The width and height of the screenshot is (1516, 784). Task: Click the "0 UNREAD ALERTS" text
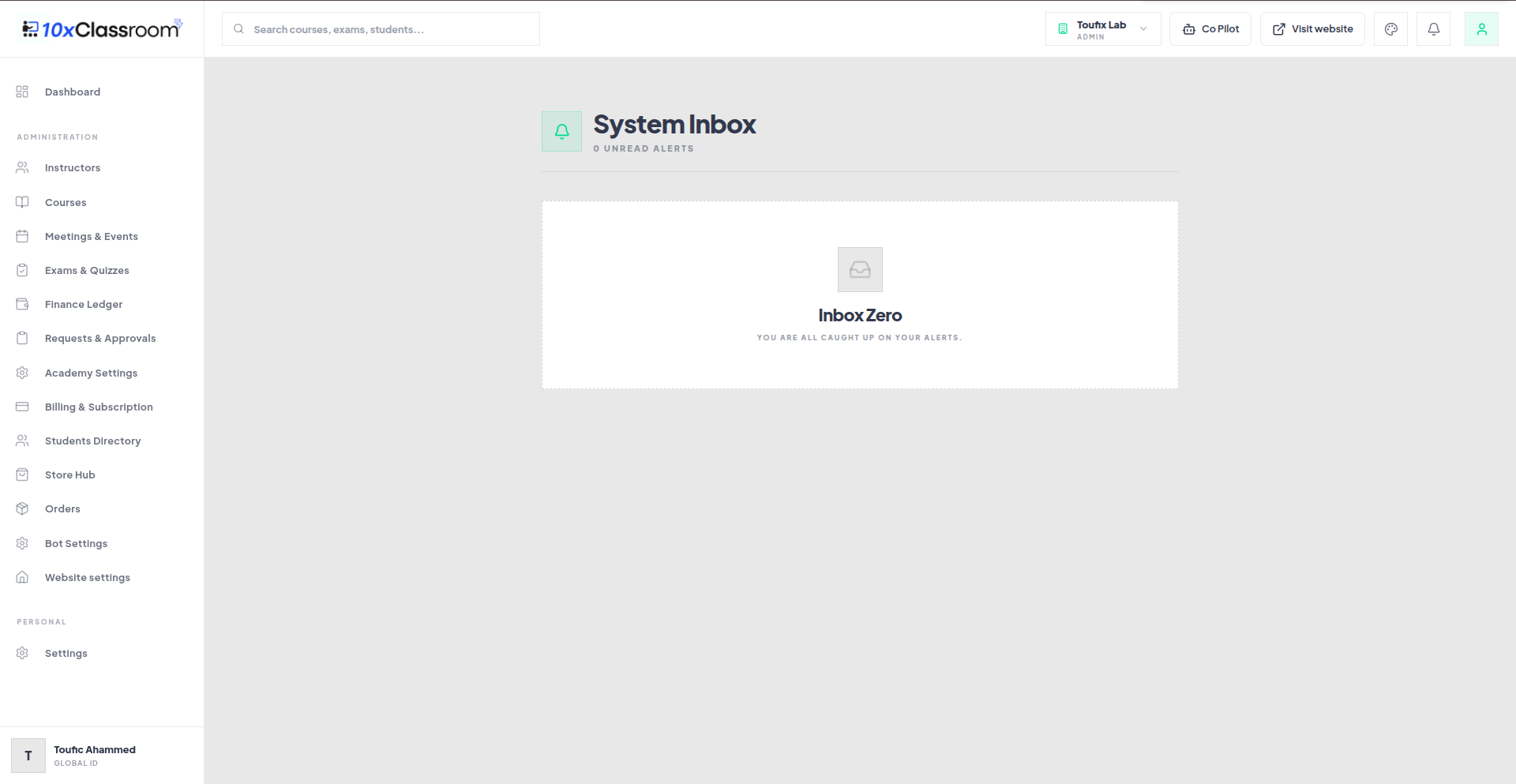[644, 148]
